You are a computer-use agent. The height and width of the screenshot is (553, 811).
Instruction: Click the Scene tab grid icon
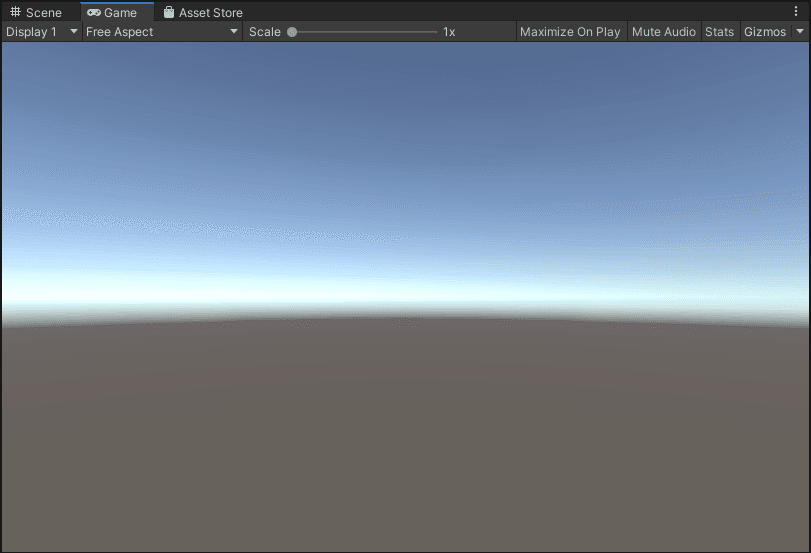[x=16, y=12]
